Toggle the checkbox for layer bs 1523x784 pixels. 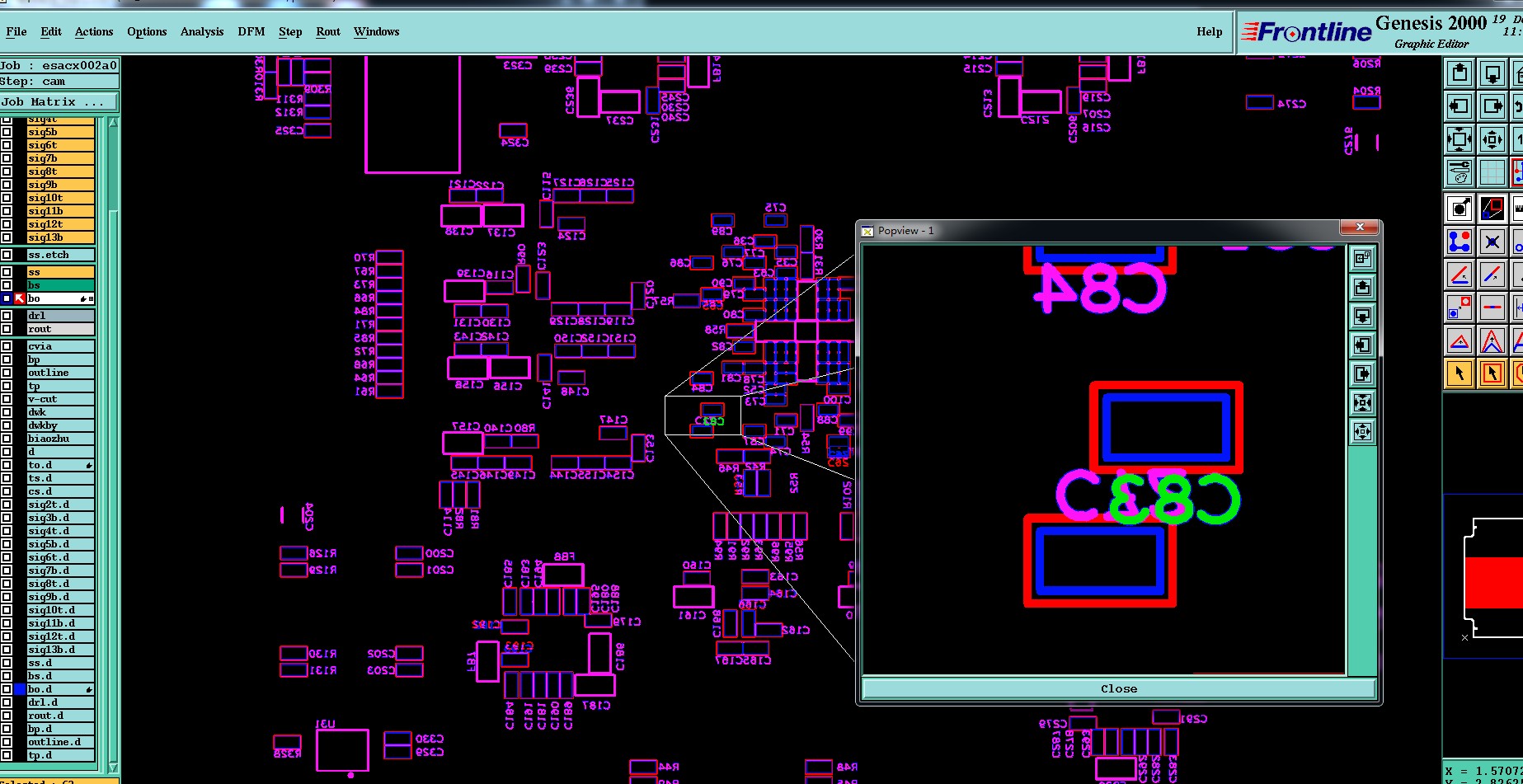[x=7, y=285]
